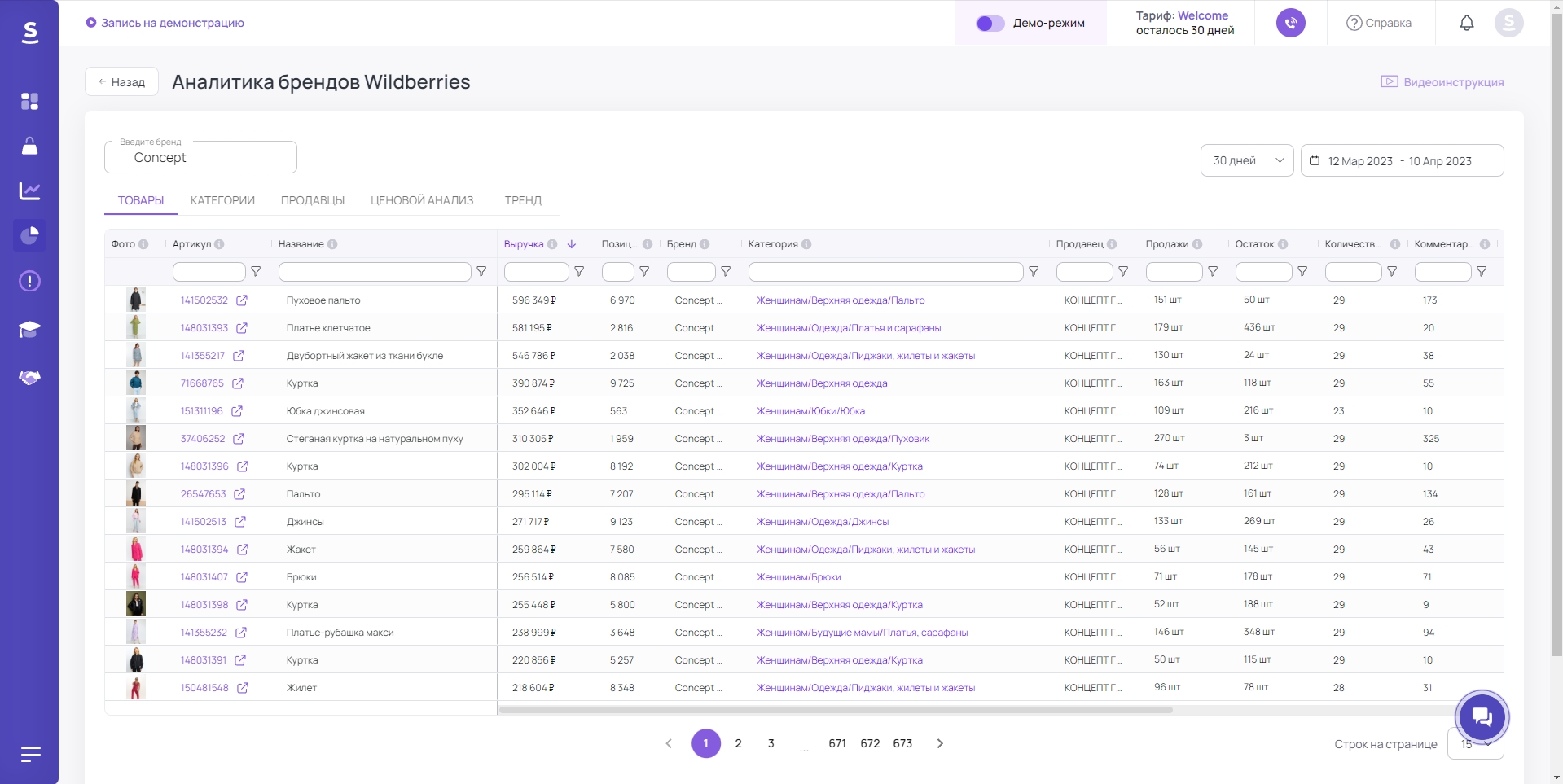Open the rows per page dropdown
This screenshot has width=1563, height=784.
[x=1475, y=744]
